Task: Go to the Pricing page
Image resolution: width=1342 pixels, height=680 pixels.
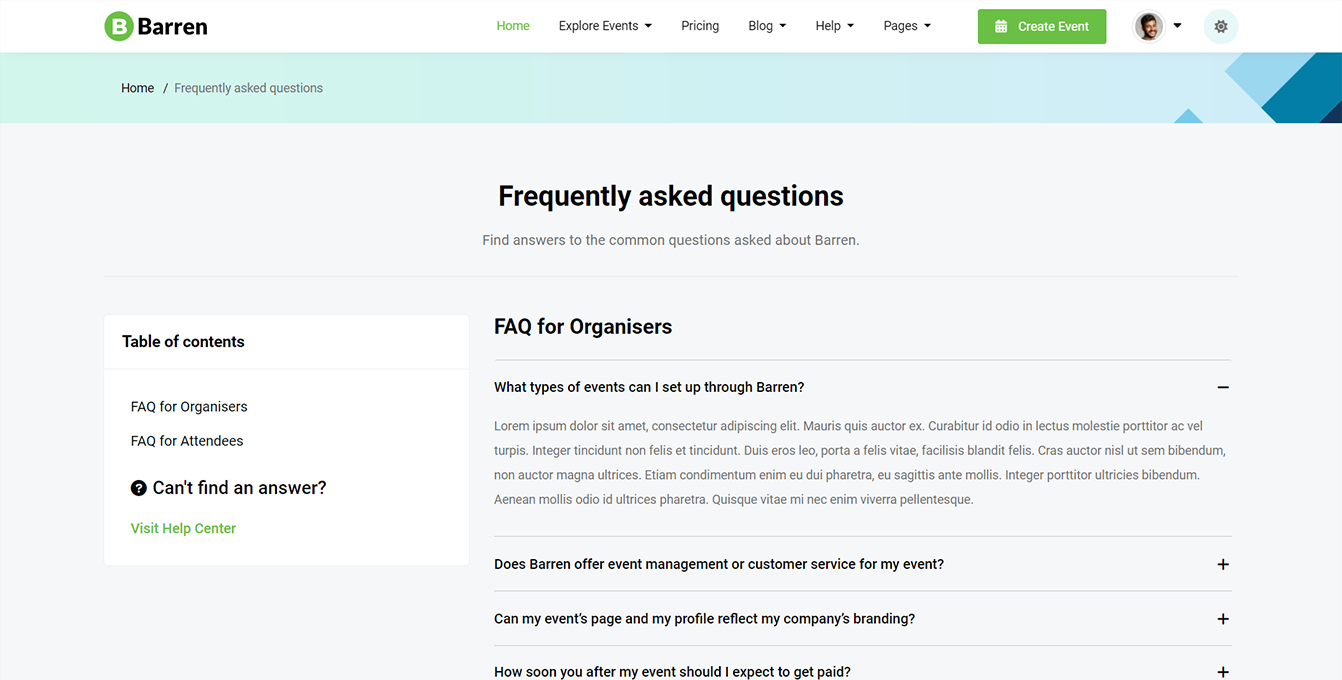Action: [x=700, y=26]
